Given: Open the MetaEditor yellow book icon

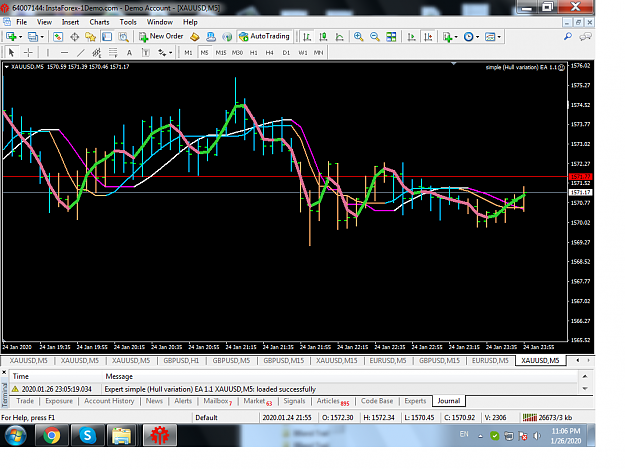Looking at the screenshot, I should [195, 37].
